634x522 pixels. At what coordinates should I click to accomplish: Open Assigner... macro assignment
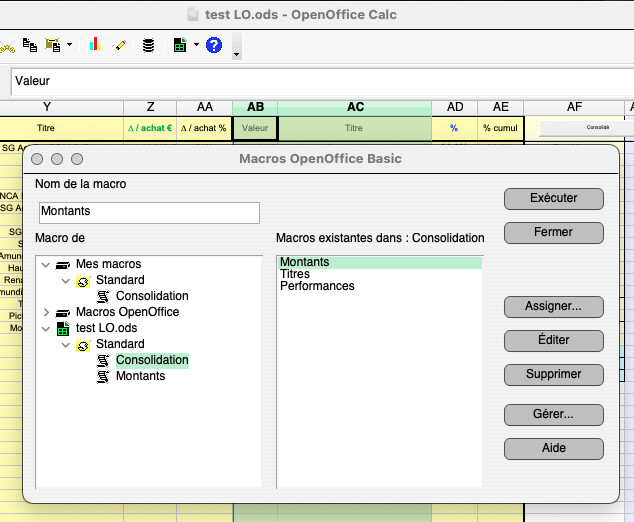[554, 306]
